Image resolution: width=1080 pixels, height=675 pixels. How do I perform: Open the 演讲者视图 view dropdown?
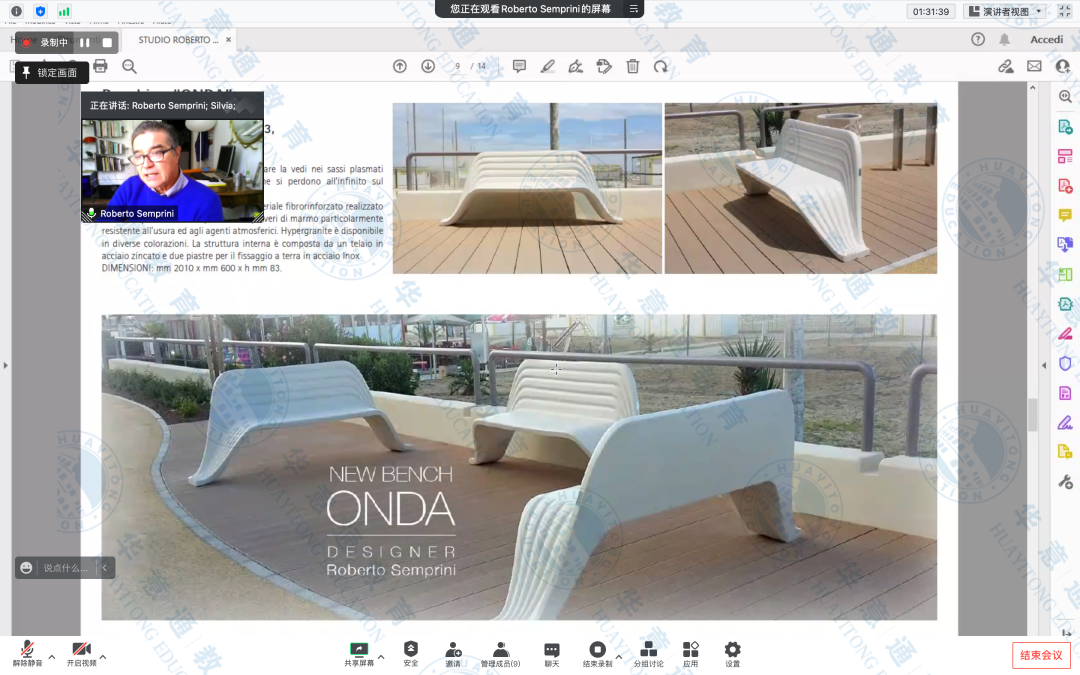(x=1006, y=11)
